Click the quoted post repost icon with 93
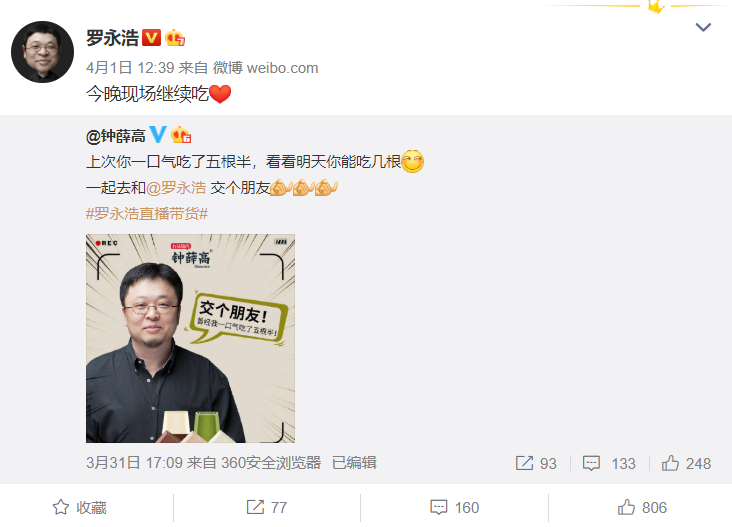Image resolution: width=732 pixels, height=527 pixels. 536,464
